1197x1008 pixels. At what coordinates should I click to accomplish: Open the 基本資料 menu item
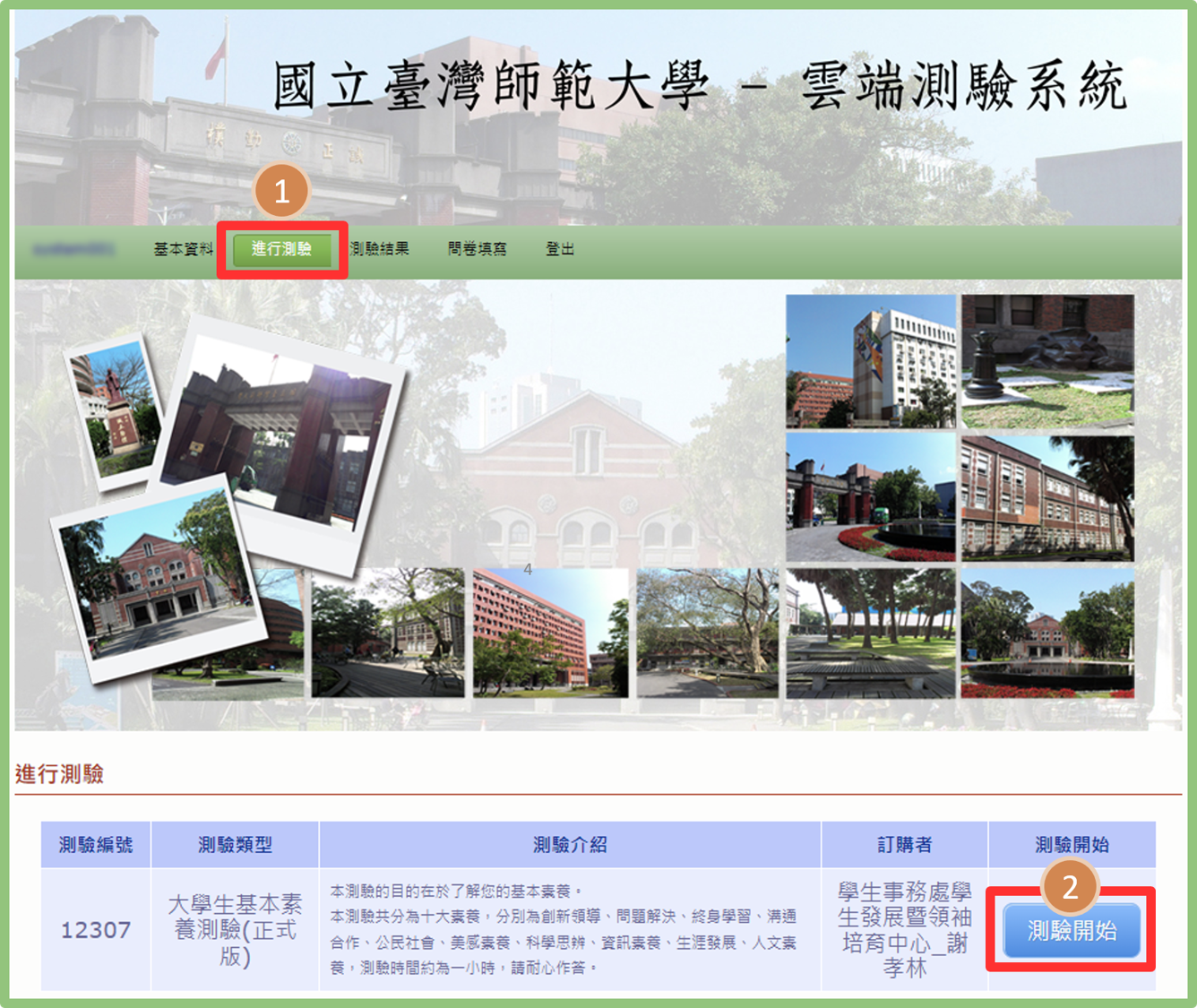183,250
